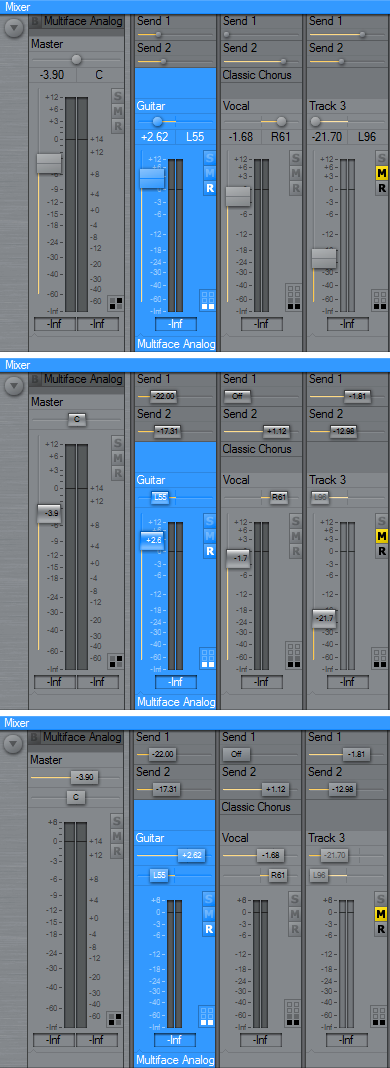Image resolution: width=390 pixels, height=1068 pixels.
Task: Click Track 3 grid icon in the labeled-fader mixer
Action: click(380, 657)
